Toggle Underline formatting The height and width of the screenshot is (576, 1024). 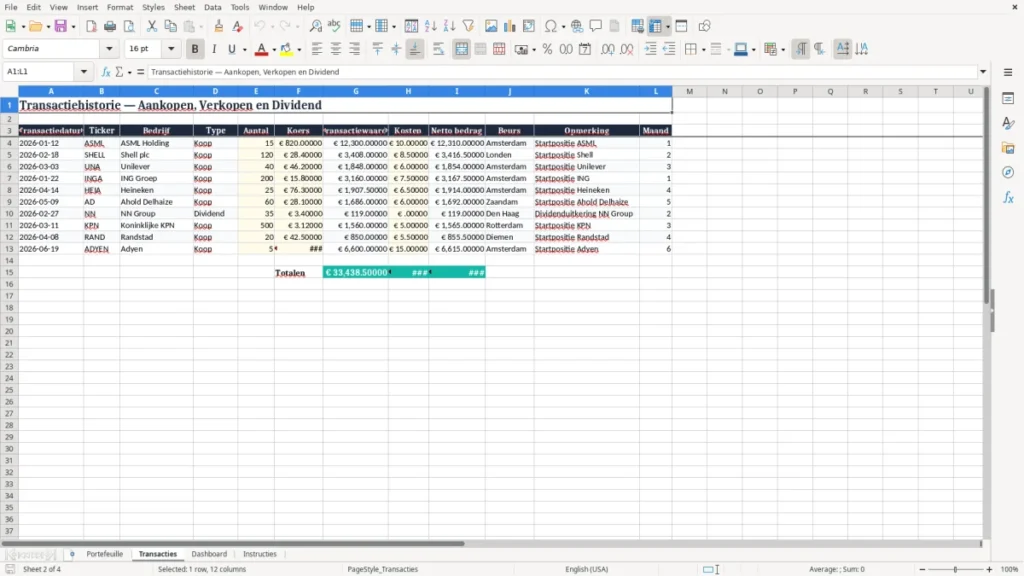(231, 49)
